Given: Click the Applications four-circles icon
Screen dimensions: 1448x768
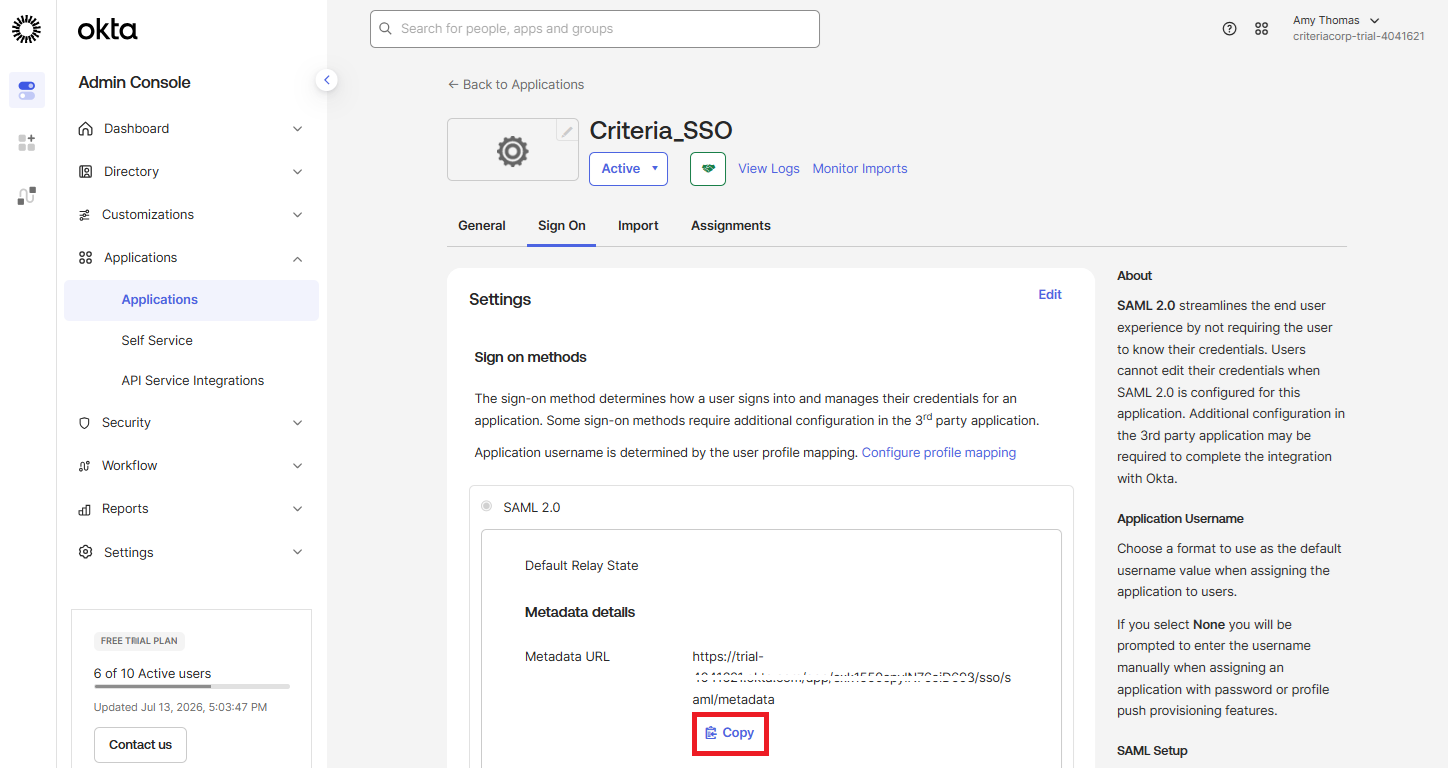Looking at the screenshot, I should pos(85,258).
